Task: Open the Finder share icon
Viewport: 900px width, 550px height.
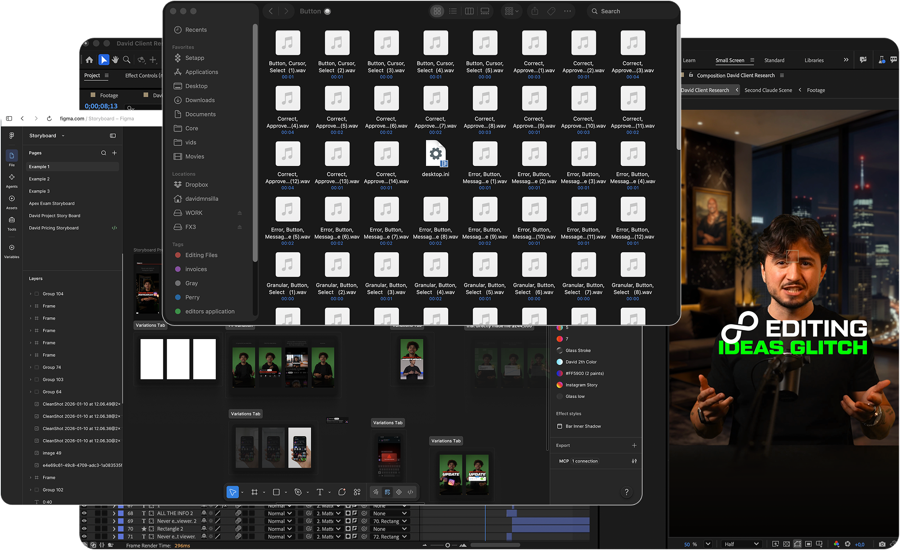Action: [x=534, y=11]
